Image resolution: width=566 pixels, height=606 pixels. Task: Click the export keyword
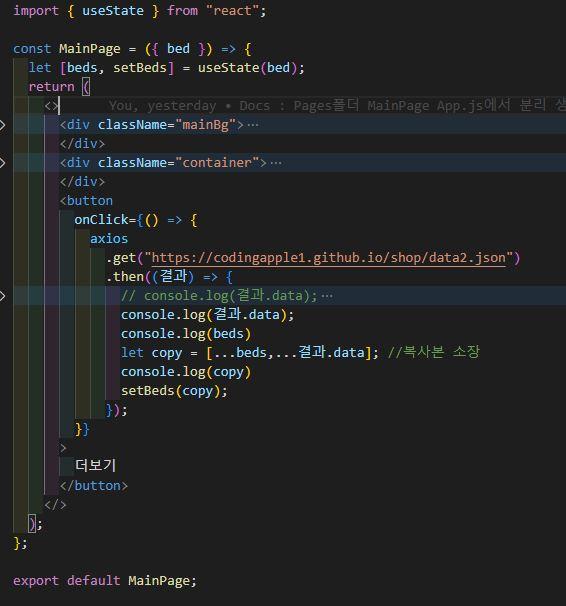(36, 581)
